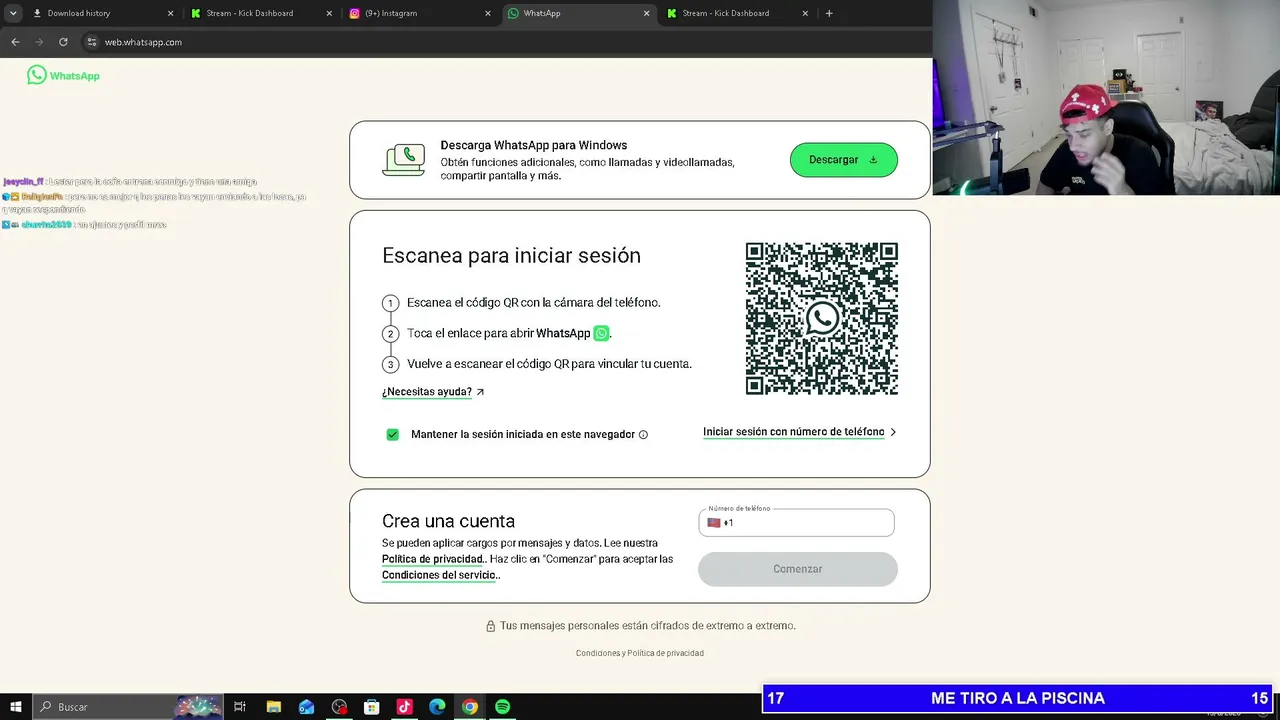This screenshot has height=720, width=1280.
Task: Open Política de privacidad link in Crea una cuenta
Action: tap(433, 559)
